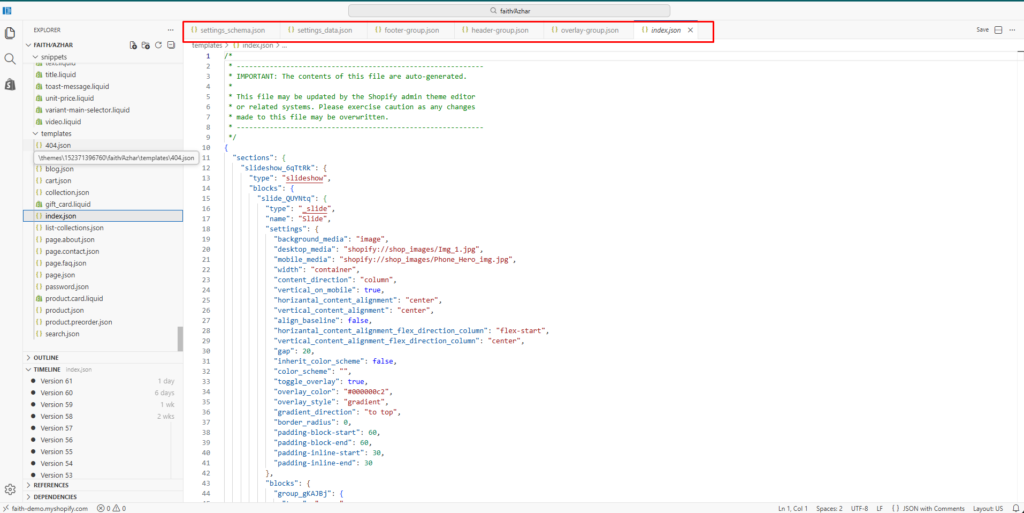1024x513 pixels.
Task: Open cart.json template file
Action: (58, 181)
